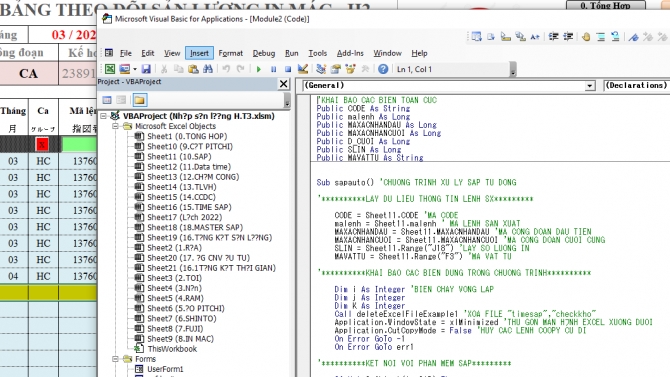The width and height of the screenshot is (670, 377).
Task: Click the Cut scissors icon
Action: coord(164,69)
